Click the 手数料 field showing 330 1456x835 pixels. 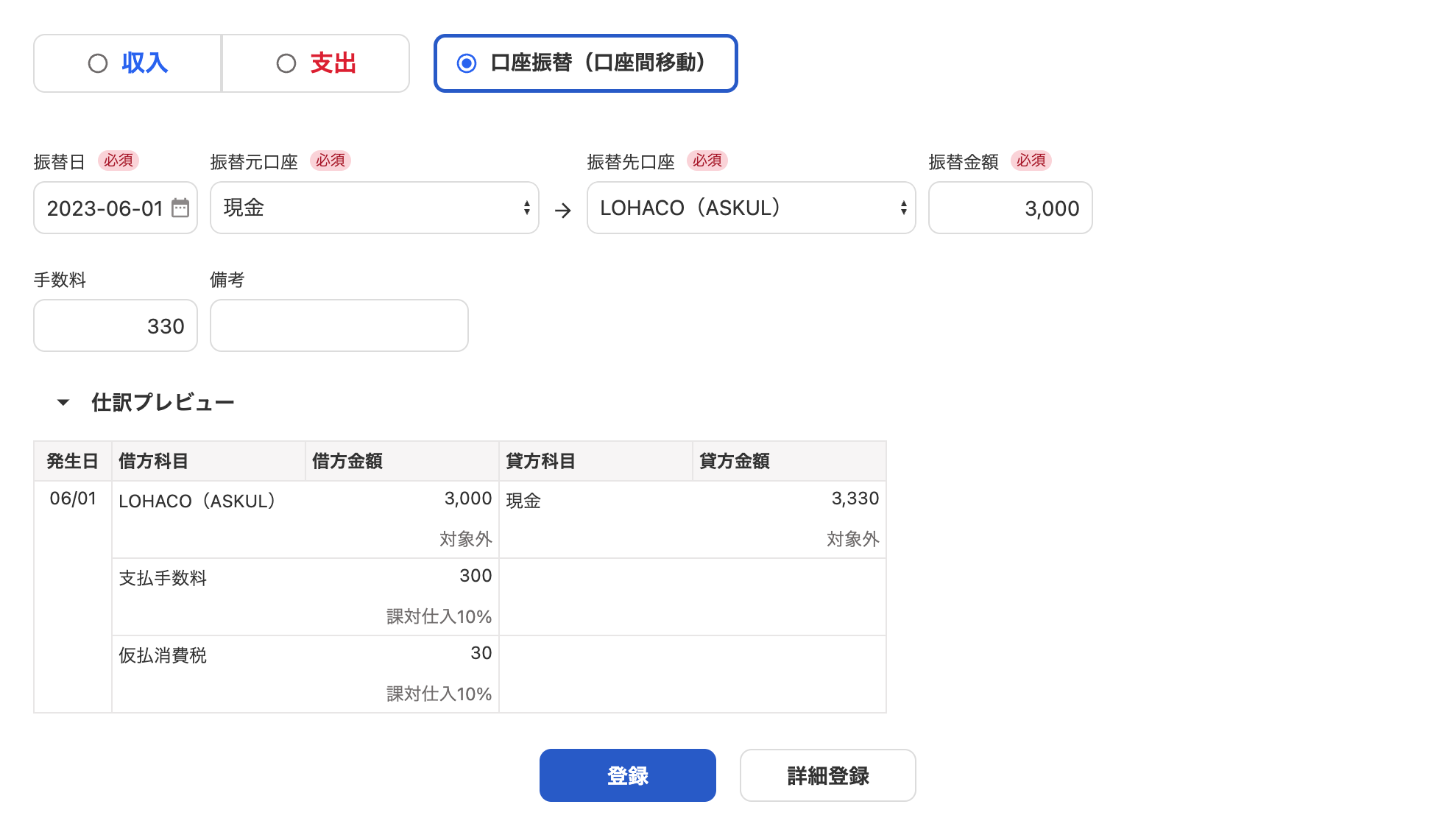click(x=116, y=325)
